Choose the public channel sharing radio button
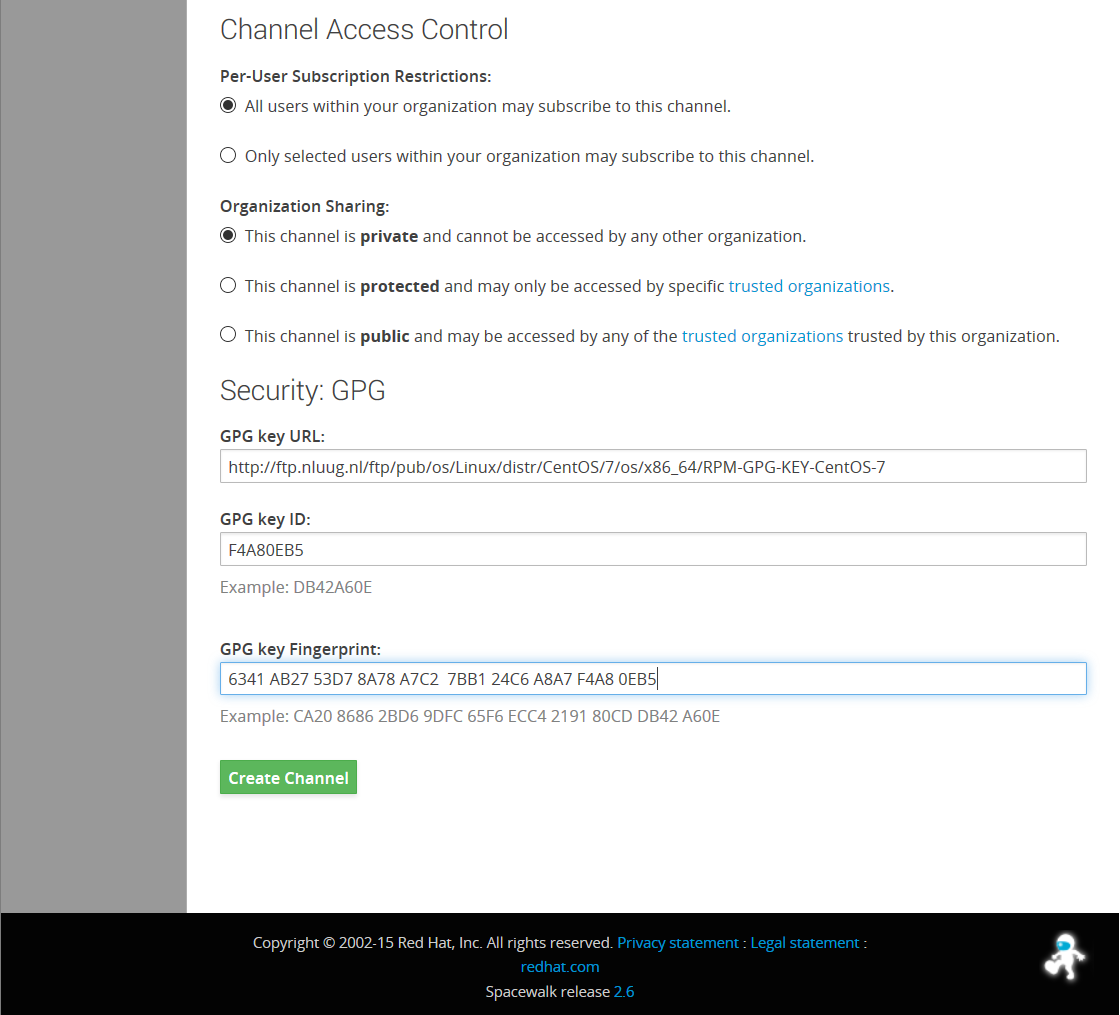1120x1015 pixels. pos(228,335)
